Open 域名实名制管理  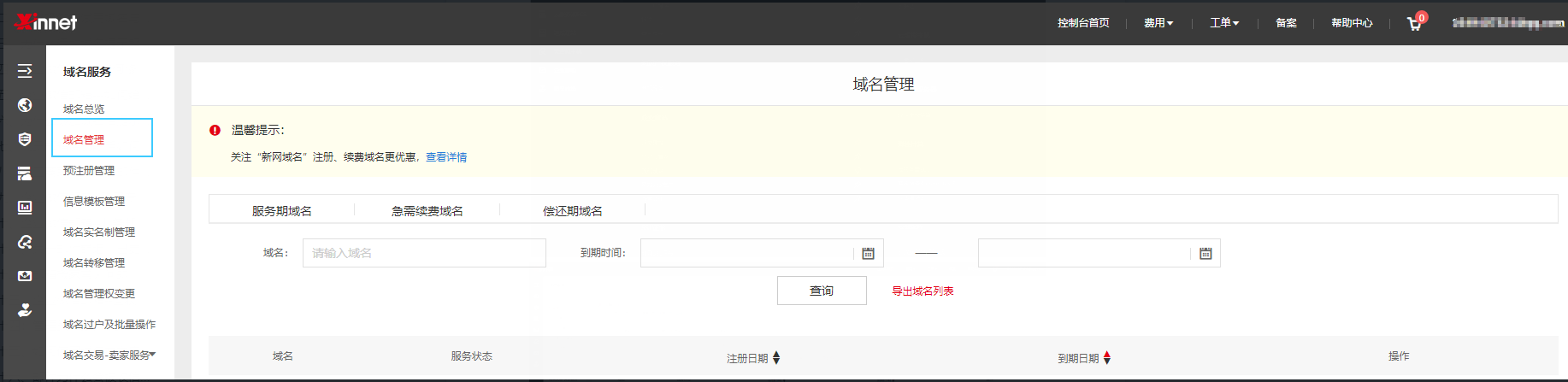click(99, 232)
